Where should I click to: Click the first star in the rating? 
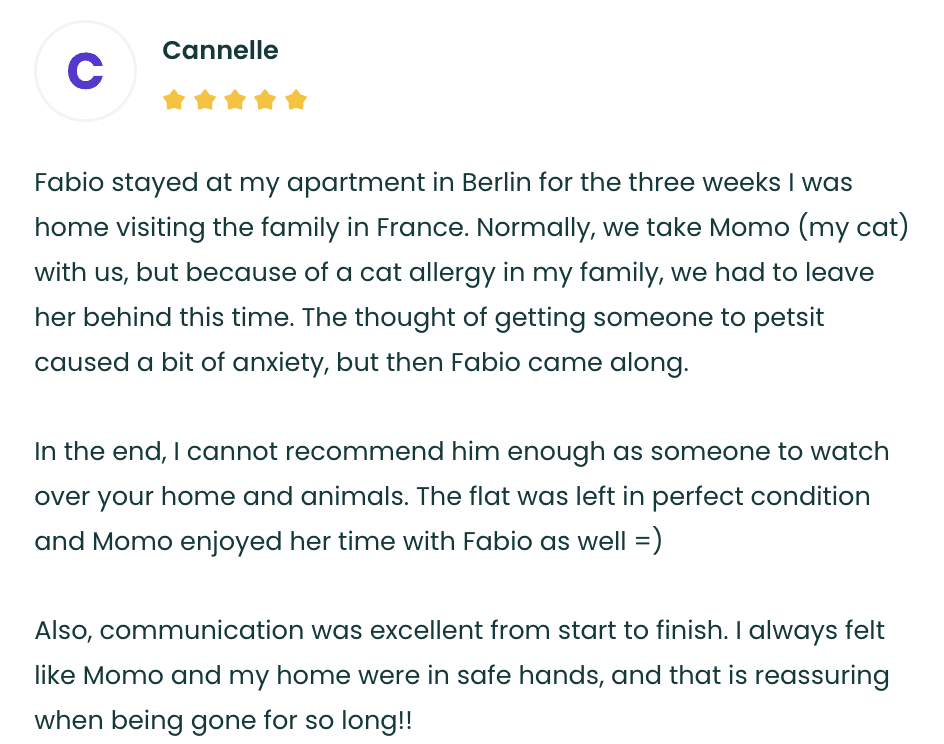174,100
